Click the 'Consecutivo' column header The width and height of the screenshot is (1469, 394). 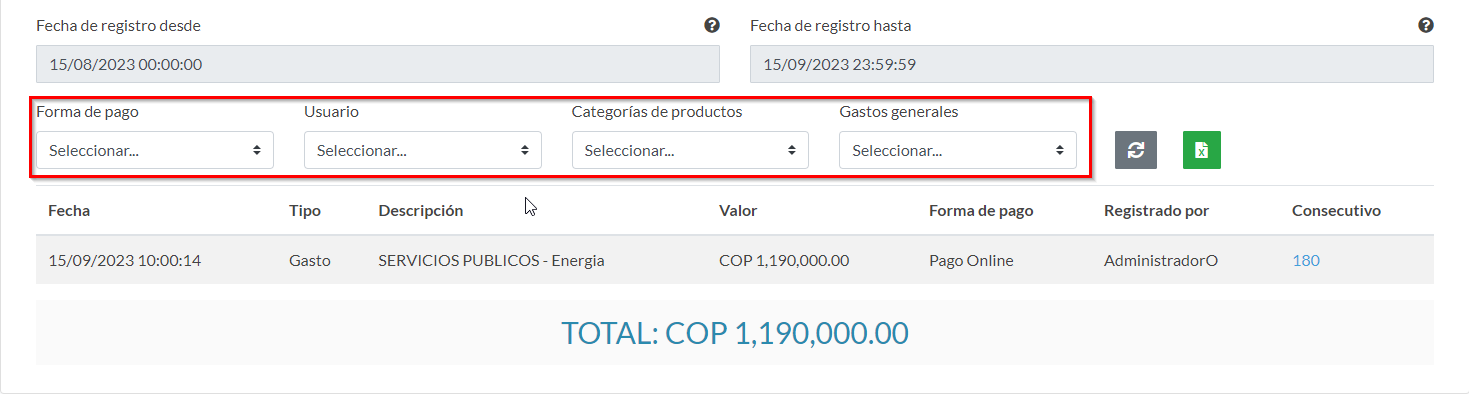(x=1336, y=211)
